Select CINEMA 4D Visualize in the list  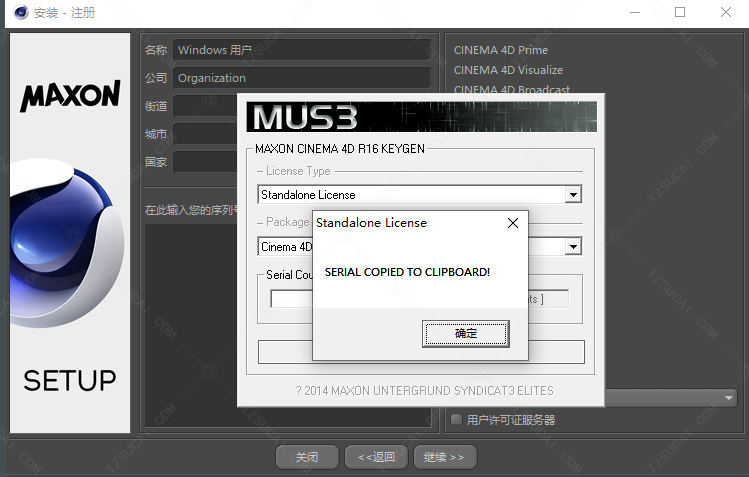508,70
